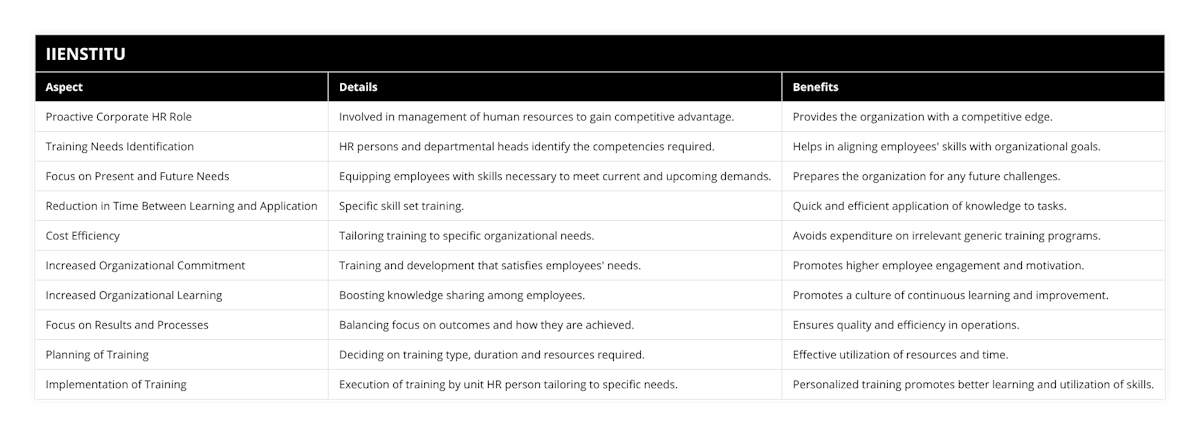Viewport: 1200px width, 434px height.
Task: Click the Aspect column header
Action: [65, 87]
